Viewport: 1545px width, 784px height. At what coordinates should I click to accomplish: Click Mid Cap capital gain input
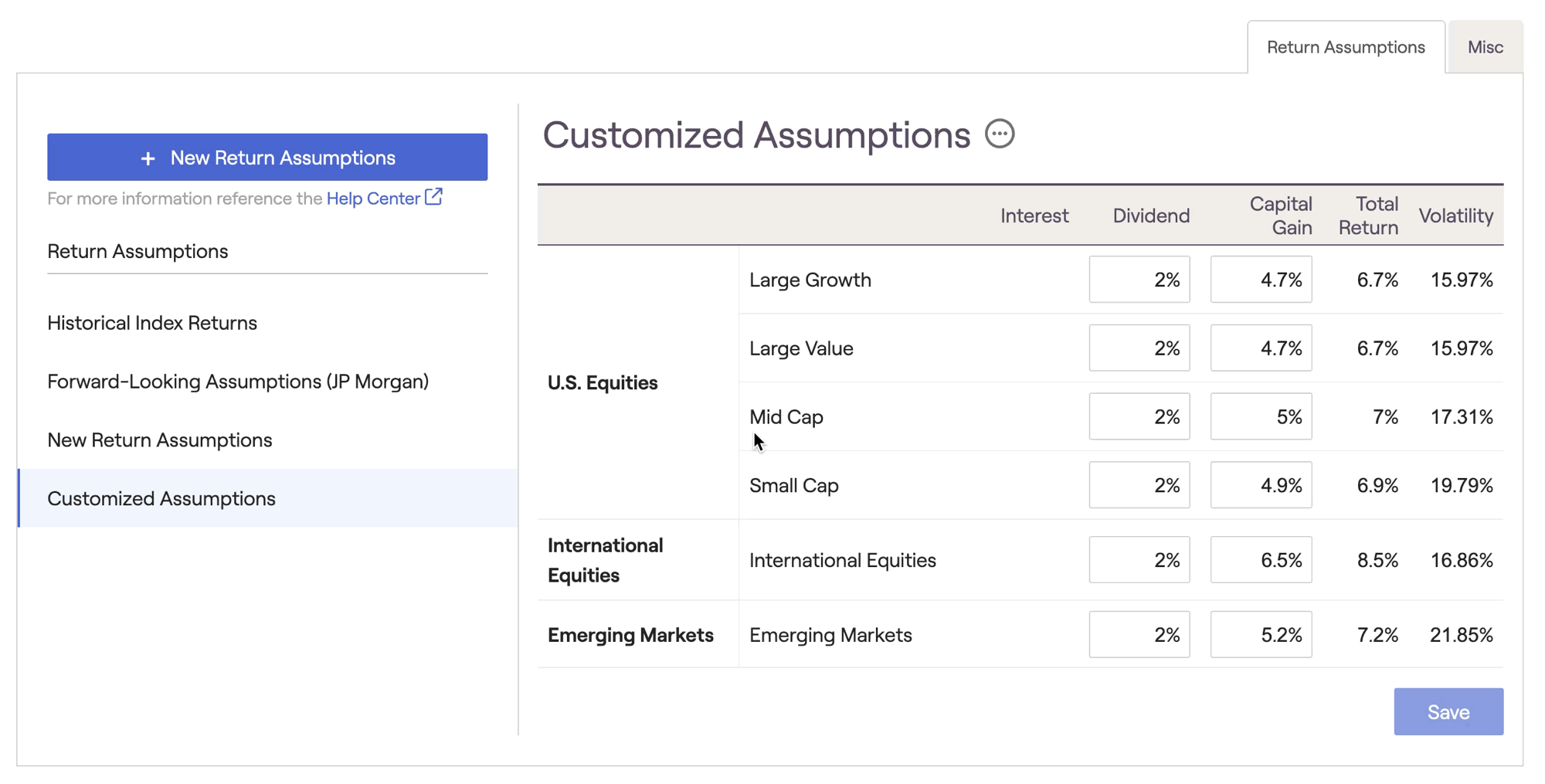1260,417
